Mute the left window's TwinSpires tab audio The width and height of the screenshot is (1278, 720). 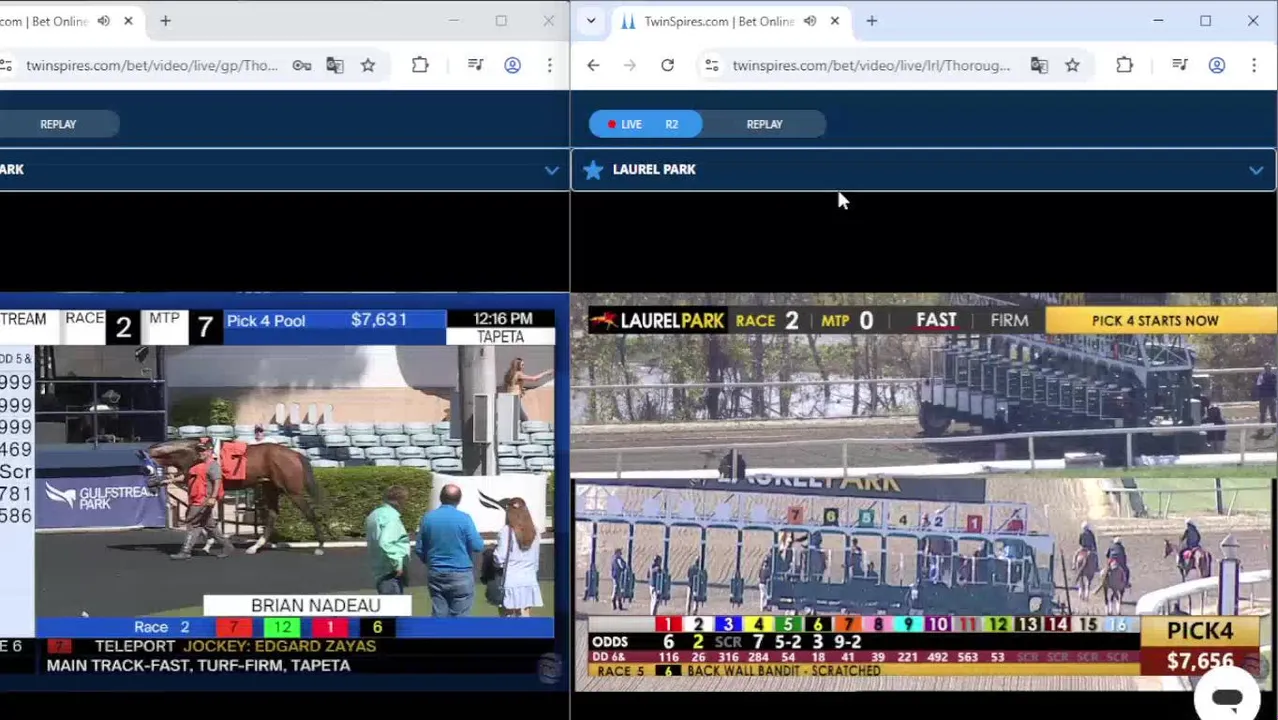pos(103,21)
